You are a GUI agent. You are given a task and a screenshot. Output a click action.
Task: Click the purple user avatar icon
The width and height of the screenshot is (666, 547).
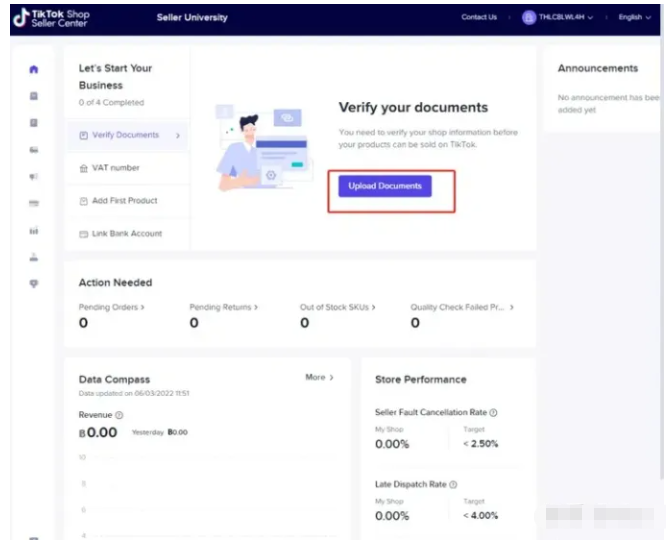coord(529,17)
